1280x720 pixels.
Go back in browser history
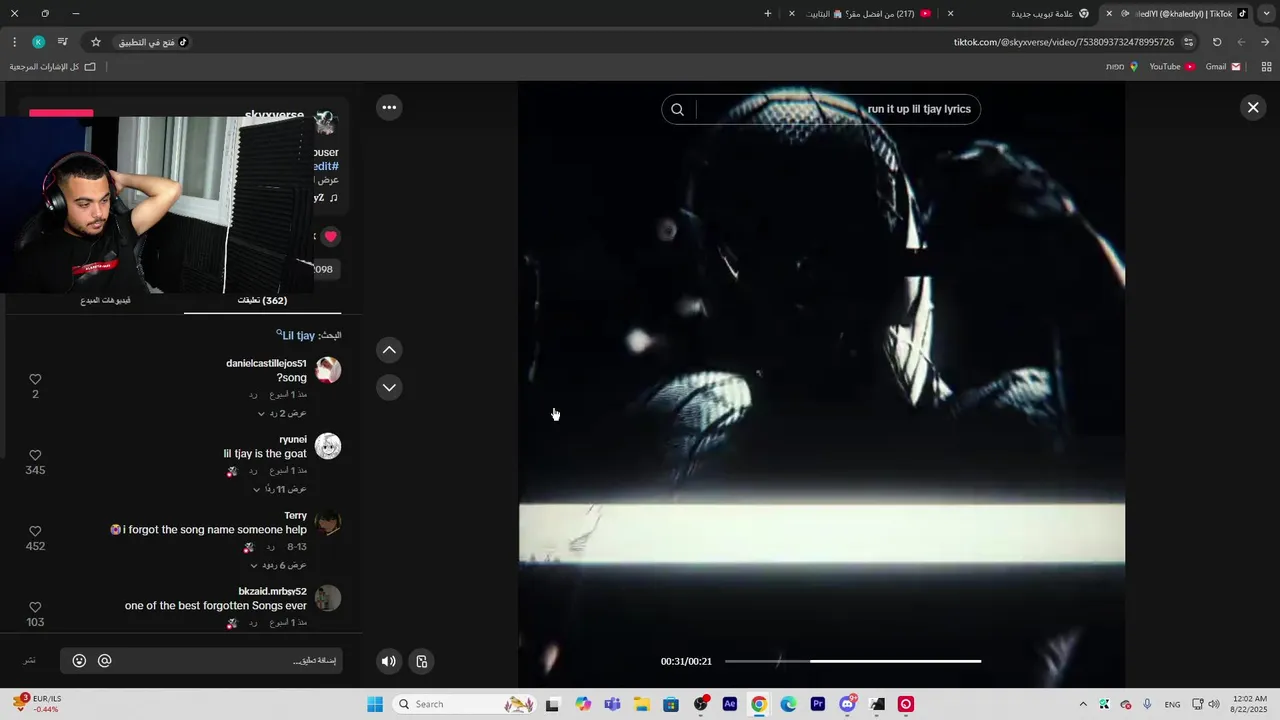(x=1265, y=42)
